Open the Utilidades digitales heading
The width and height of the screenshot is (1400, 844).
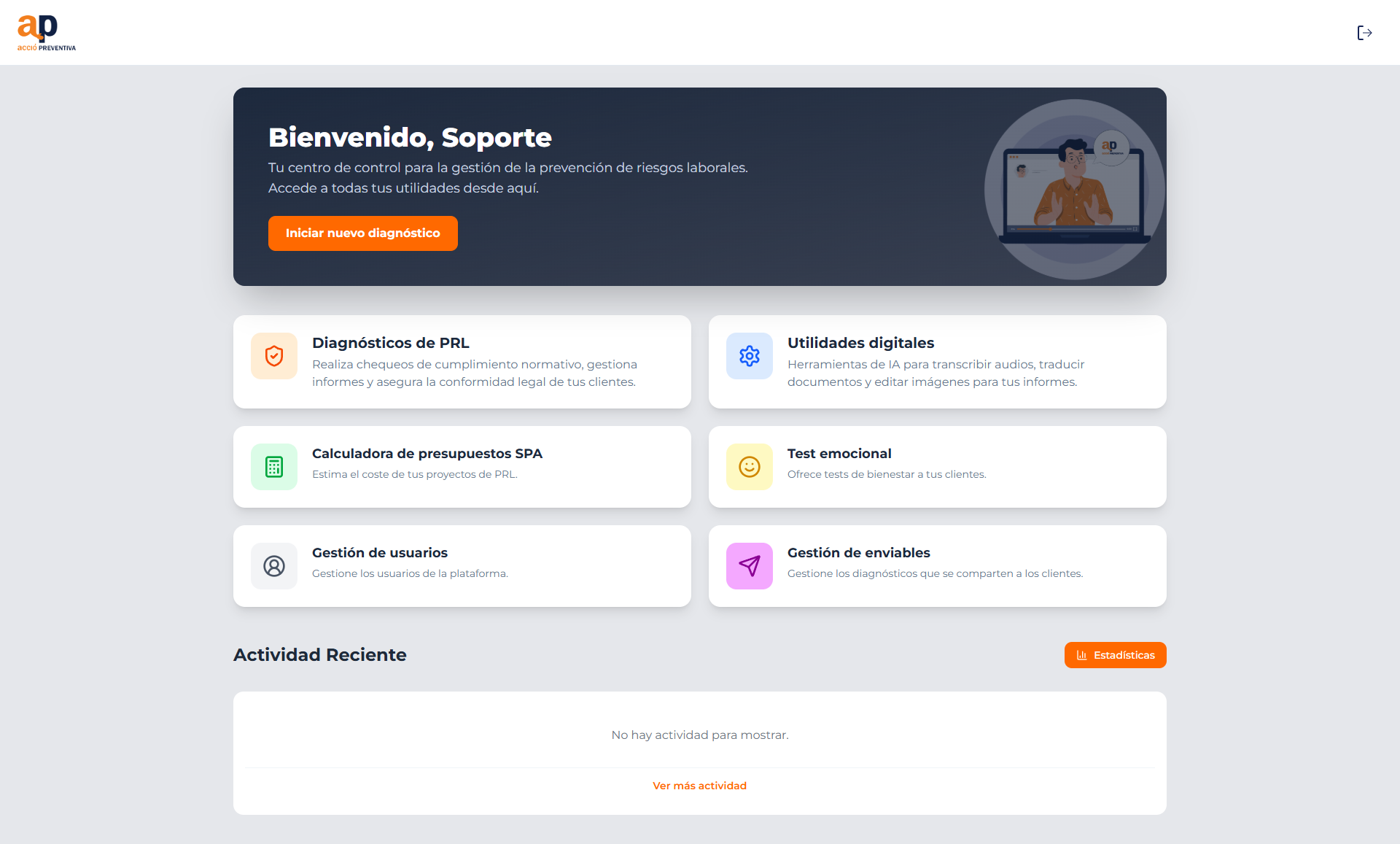(860, 343)
